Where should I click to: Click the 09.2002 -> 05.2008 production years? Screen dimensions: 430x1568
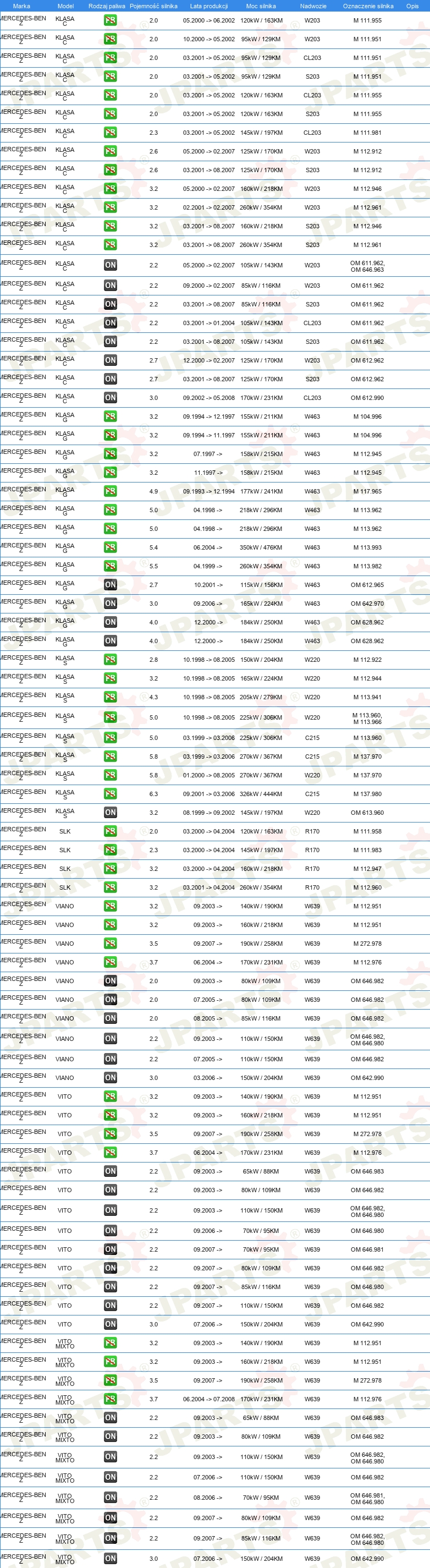point(208,398)
